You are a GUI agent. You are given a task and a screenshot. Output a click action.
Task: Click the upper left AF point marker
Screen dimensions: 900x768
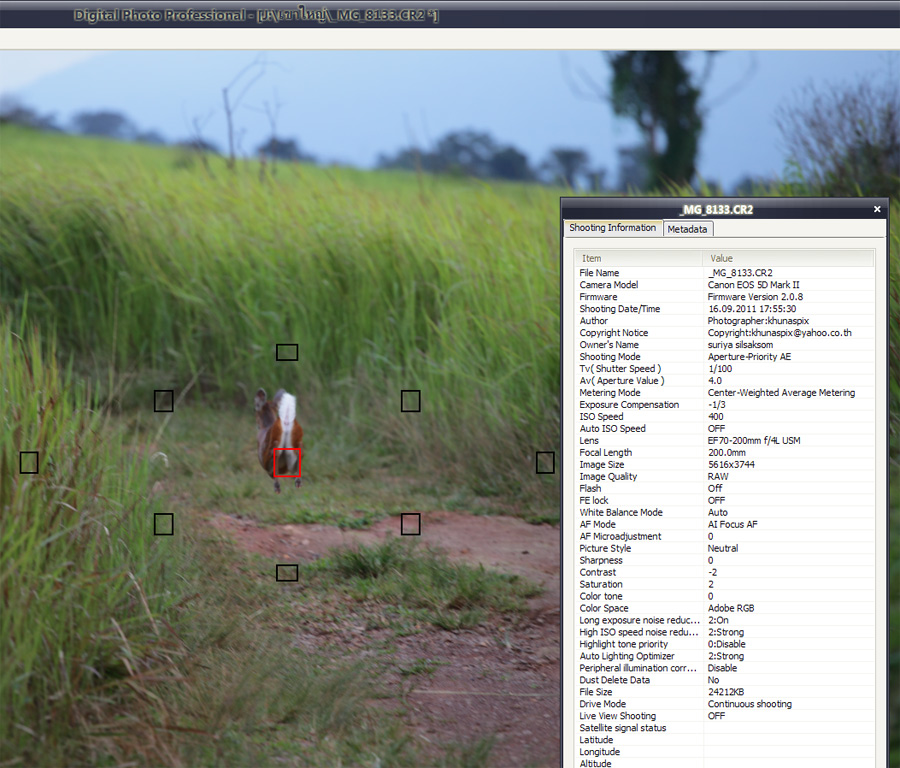click(164, 401)
